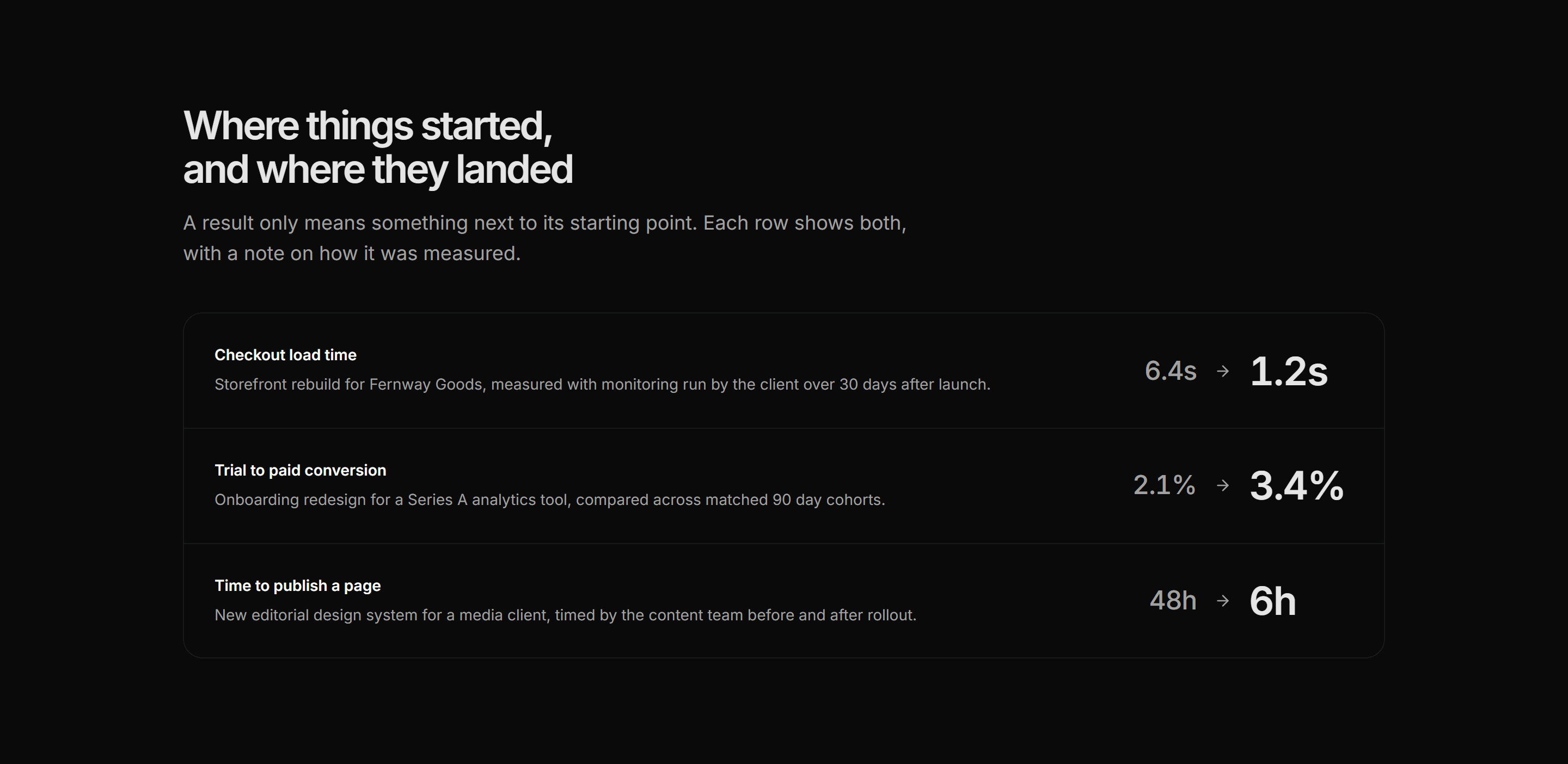Image resolution: width=1568 pixels, height=764 pixels.
Task: Click the word 'Each row shows both'
Action: (x=805, y=223)
